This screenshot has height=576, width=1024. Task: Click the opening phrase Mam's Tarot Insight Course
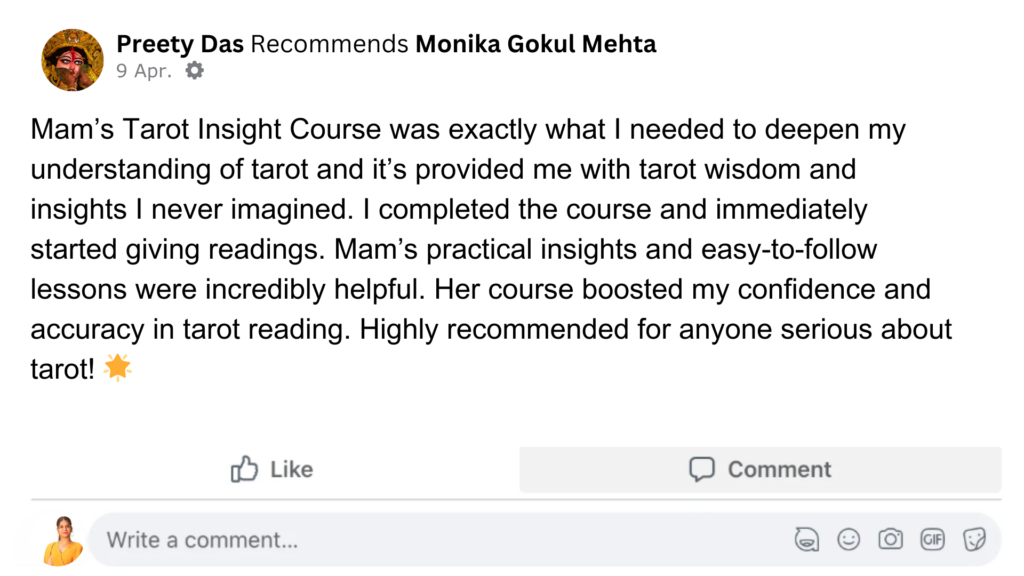[207, 130]
